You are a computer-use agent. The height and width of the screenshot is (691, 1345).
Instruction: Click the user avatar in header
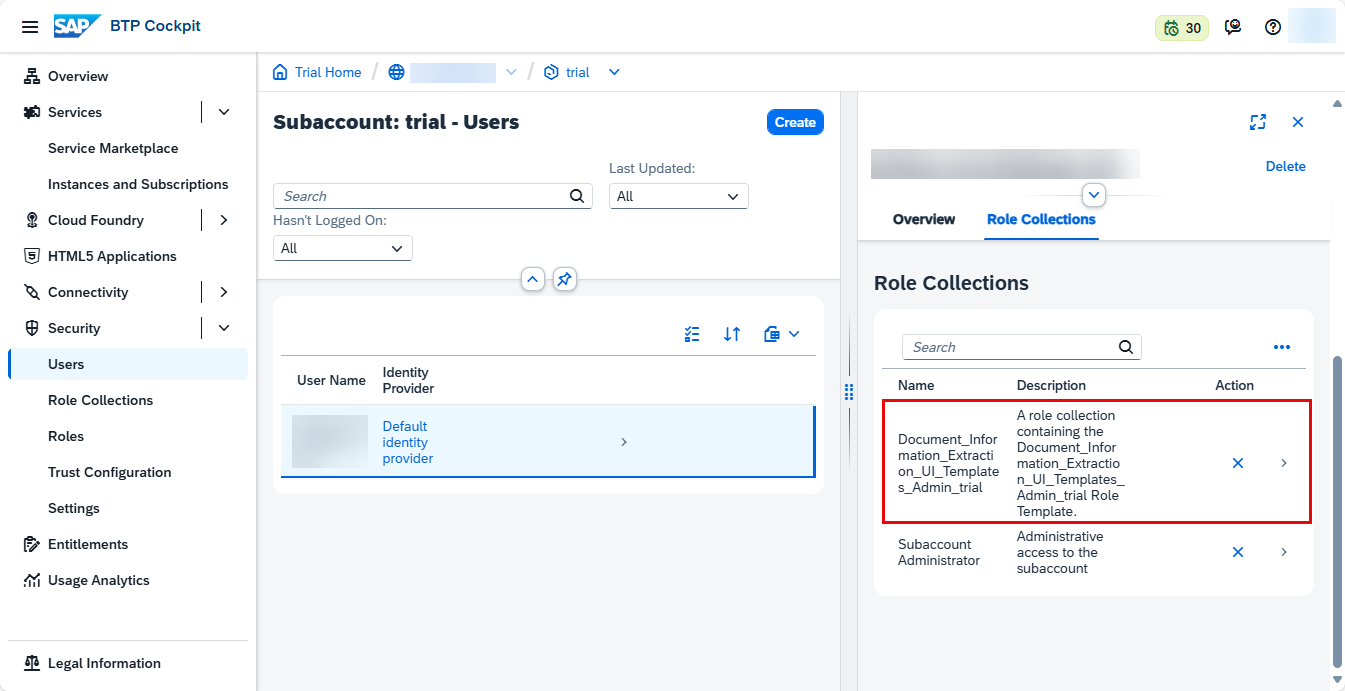[1312, 27]
